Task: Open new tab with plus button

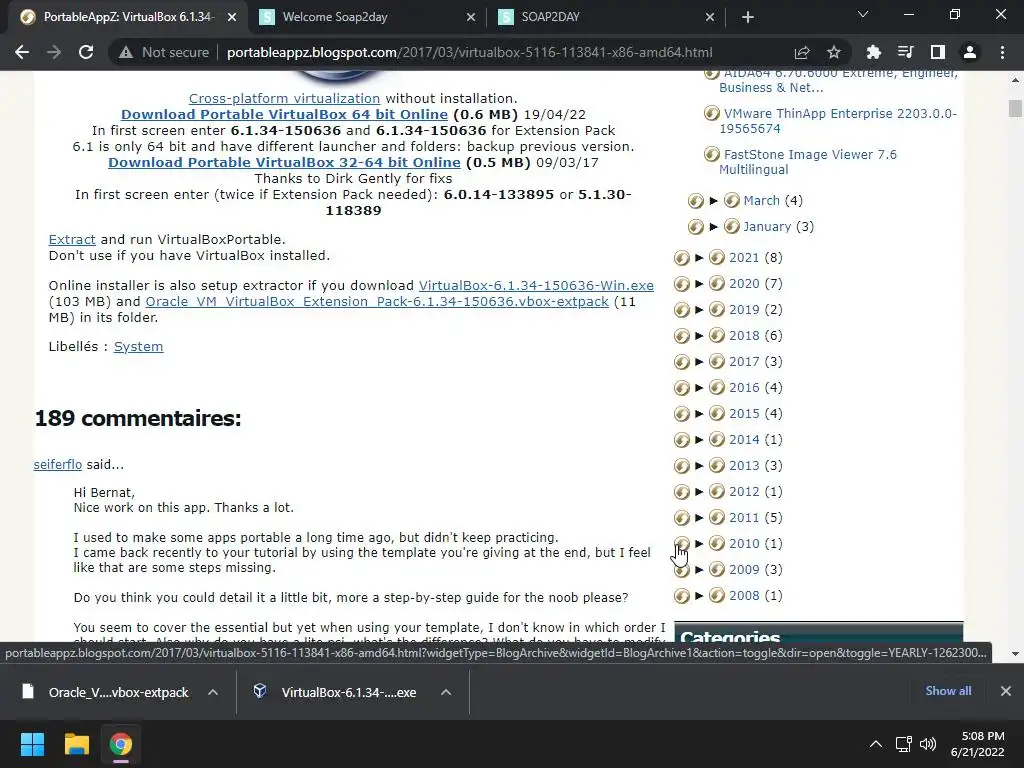Action: (748, 17)
